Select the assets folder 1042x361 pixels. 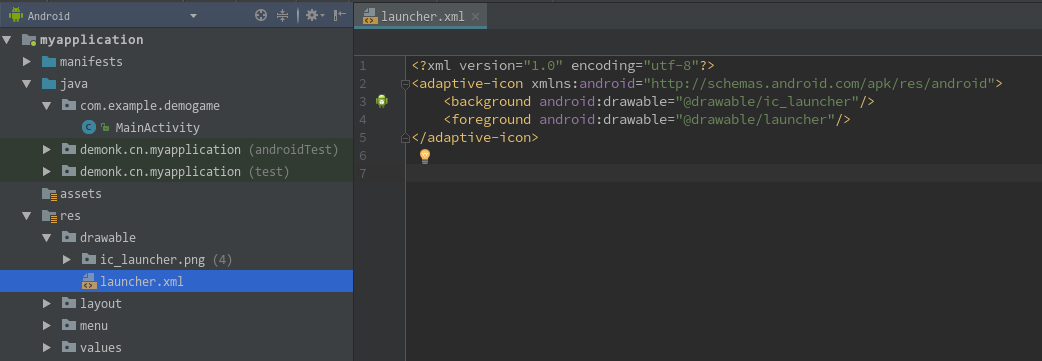(80, 193)
